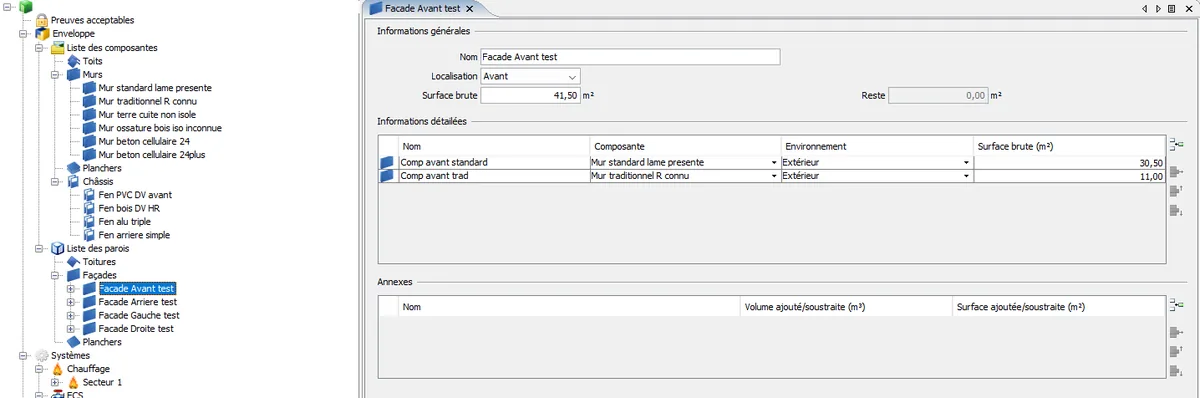The width and height of the screenshot is (1200, 398).
Task: Click the Liste des parois cube icon
Action: pyautogui.click(x=57, y=248)
